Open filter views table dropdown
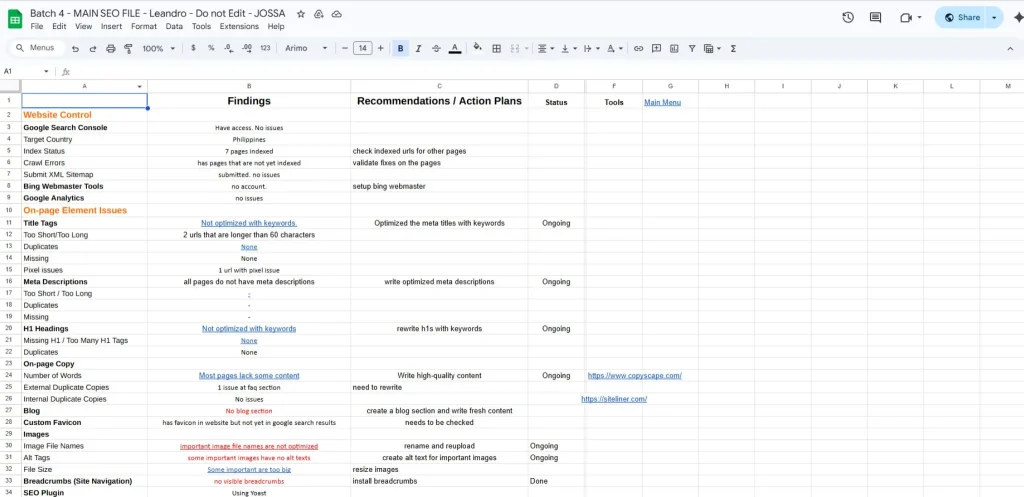The width and height of the screenshot is (1024, 497). tap(712, 48)
